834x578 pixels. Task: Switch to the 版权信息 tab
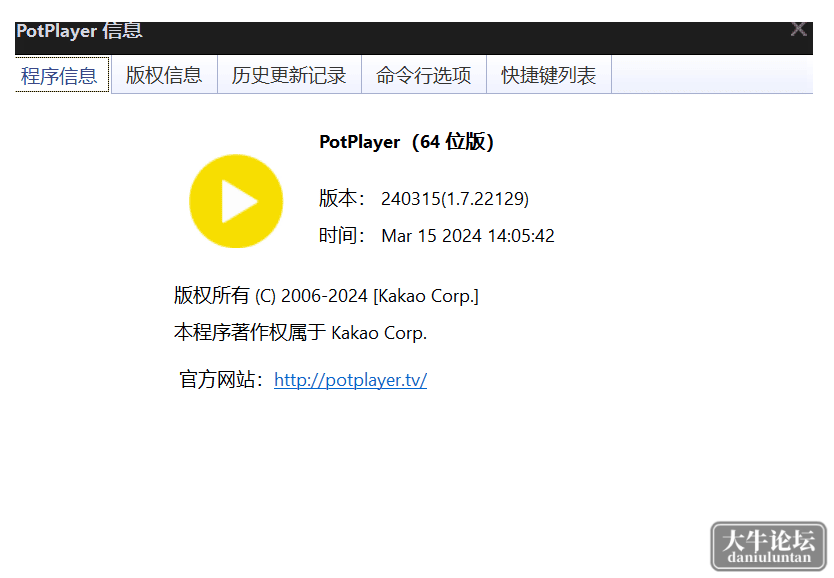point(164,75)
